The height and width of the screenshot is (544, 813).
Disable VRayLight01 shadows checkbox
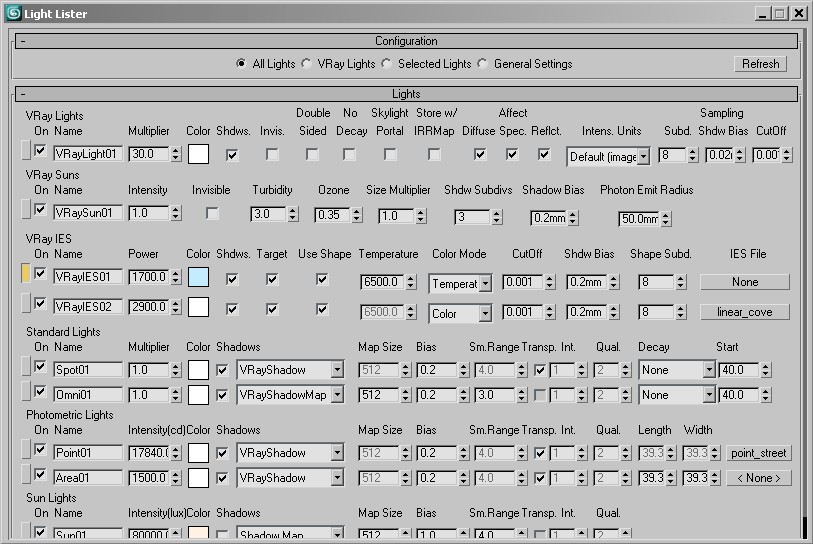click(x=232, y=155)
